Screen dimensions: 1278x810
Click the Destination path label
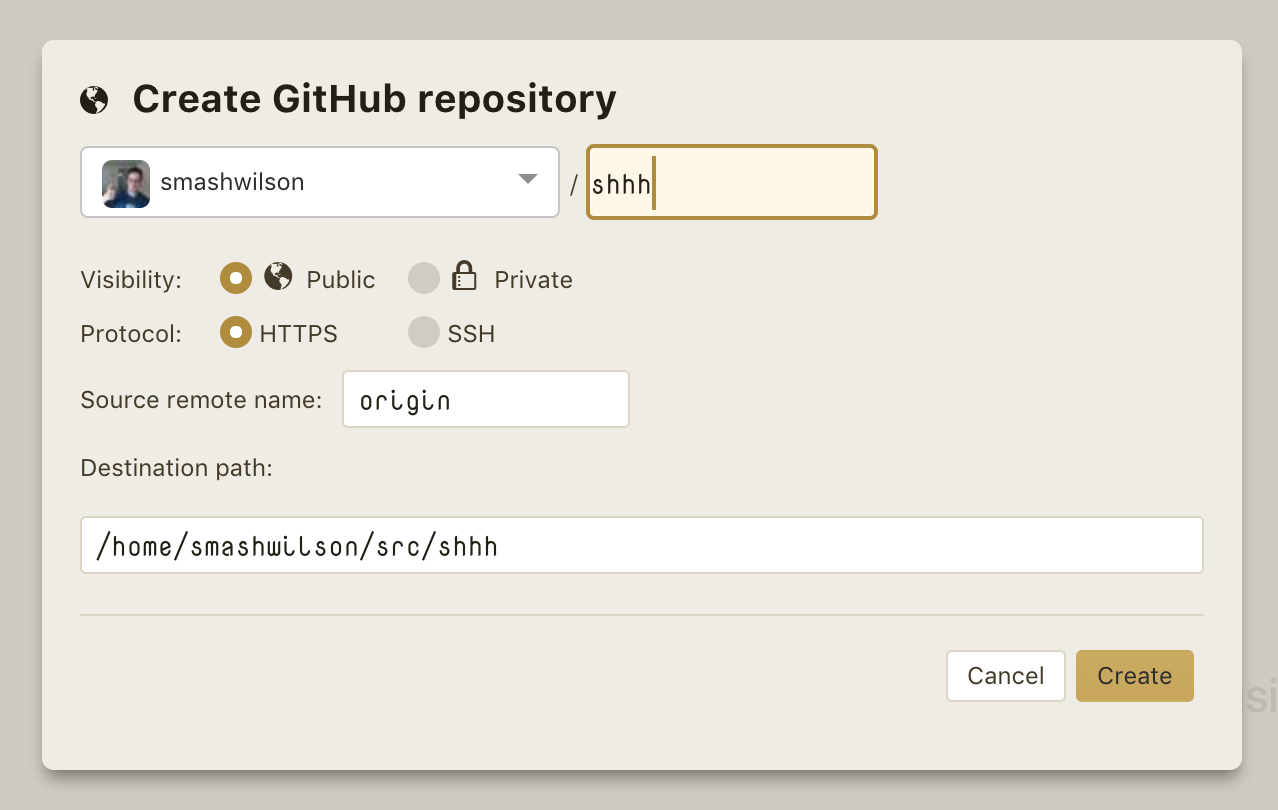[176, 468]
